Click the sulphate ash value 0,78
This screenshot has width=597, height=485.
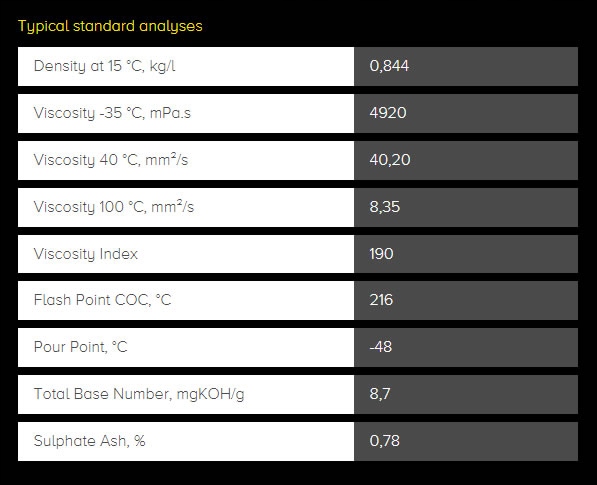point(385,441)
